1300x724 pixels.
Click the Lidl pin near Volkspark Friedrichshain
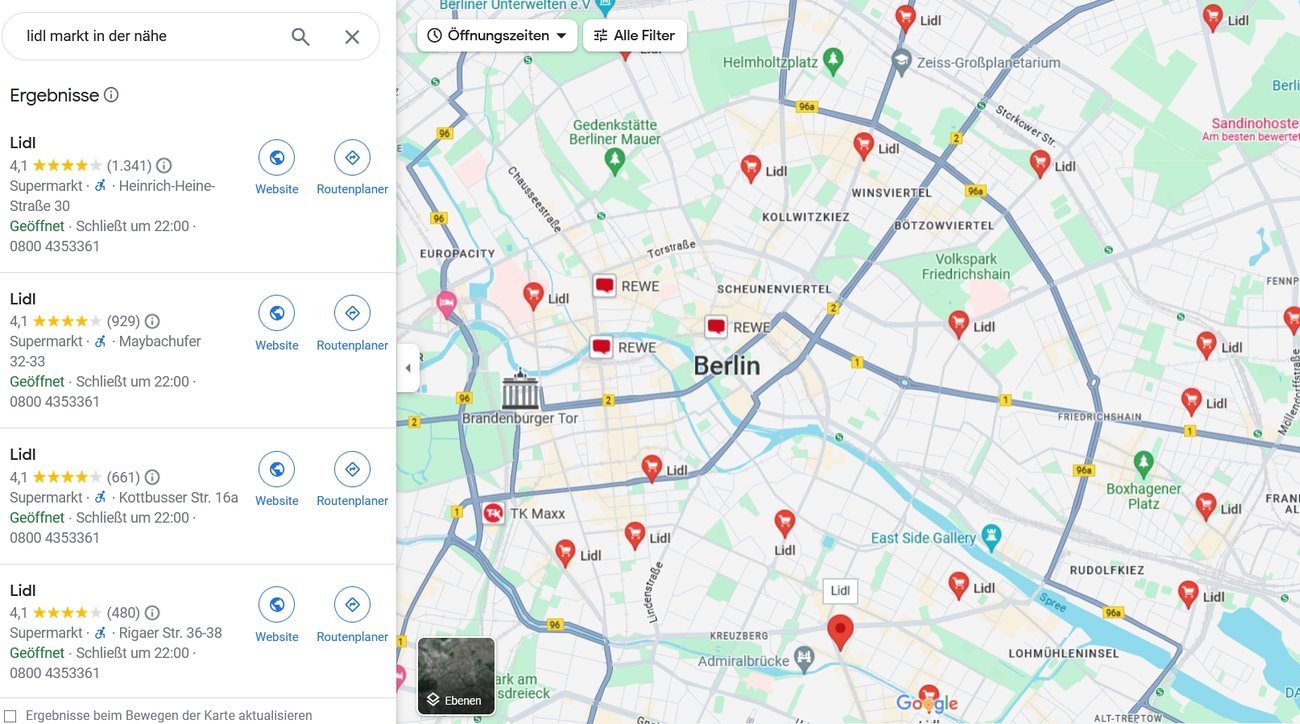coord(958,324)
